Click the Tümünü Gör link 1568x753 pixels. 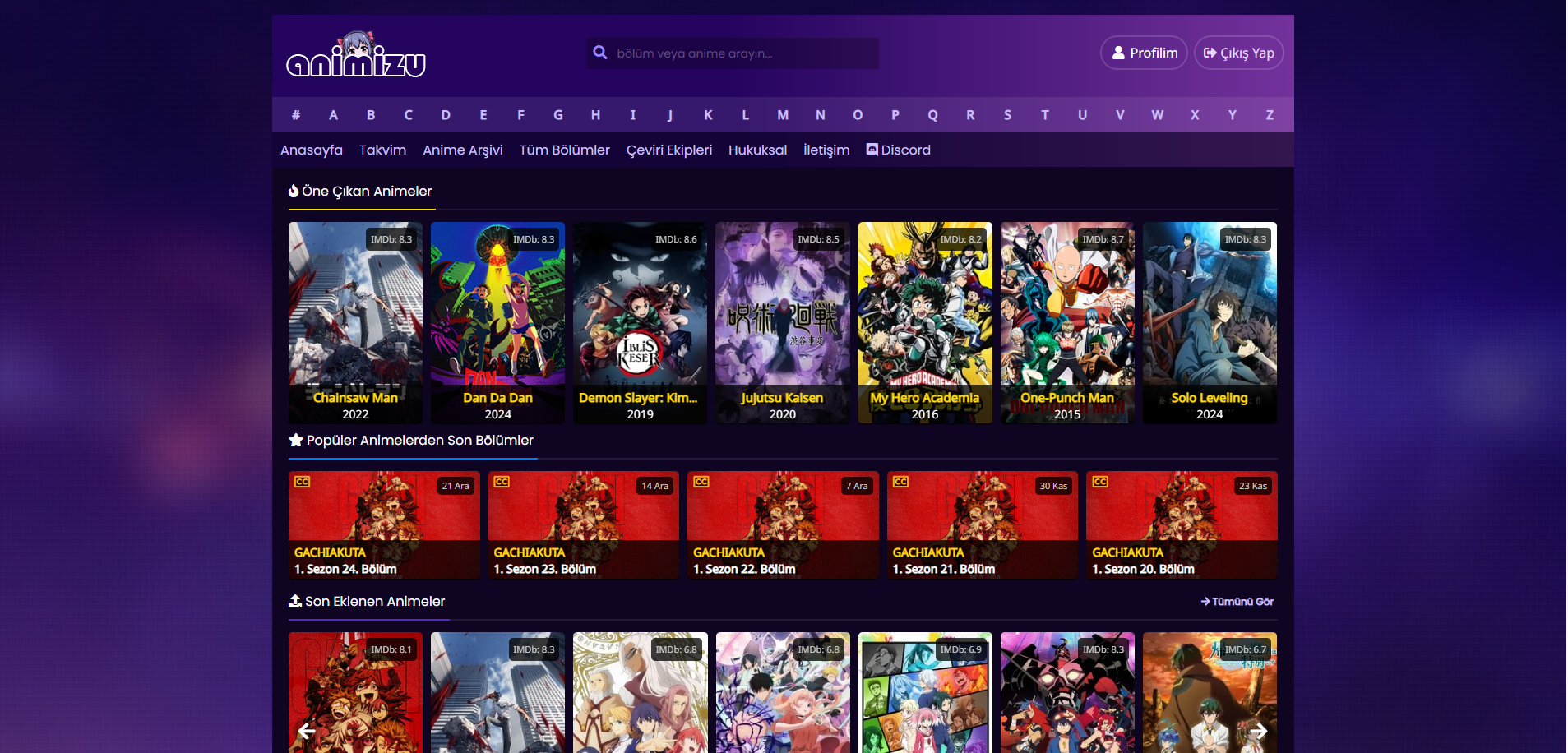(1237, 602)
